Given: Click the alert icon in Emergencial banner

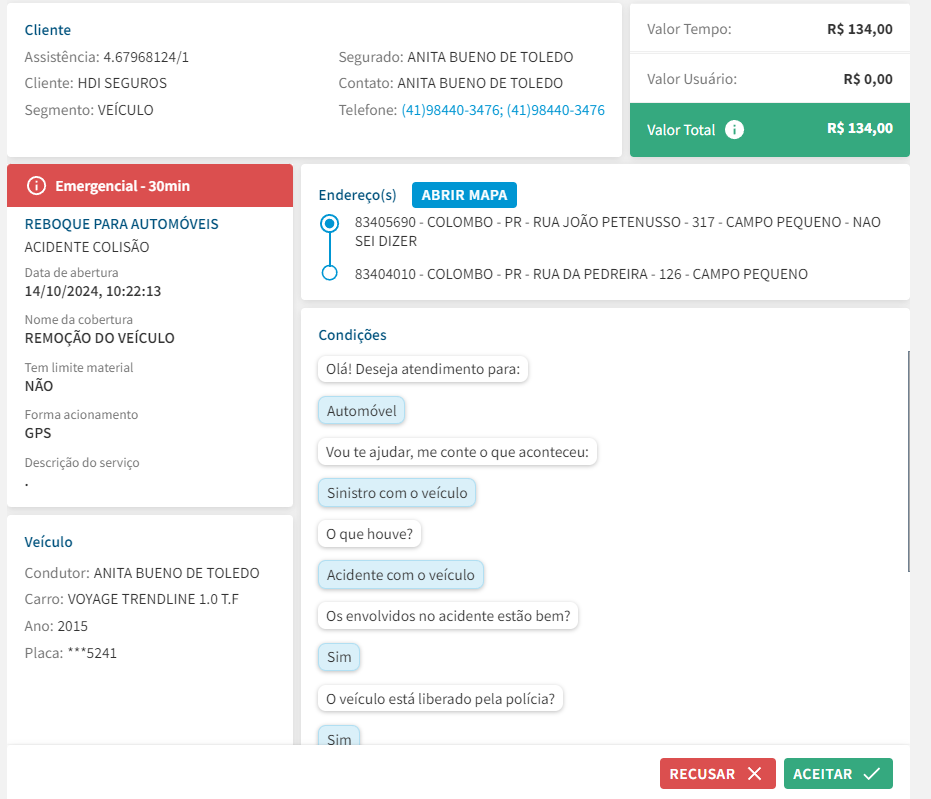Looking at the screenshot, I should pyautogui.click(x=36, y=186).
